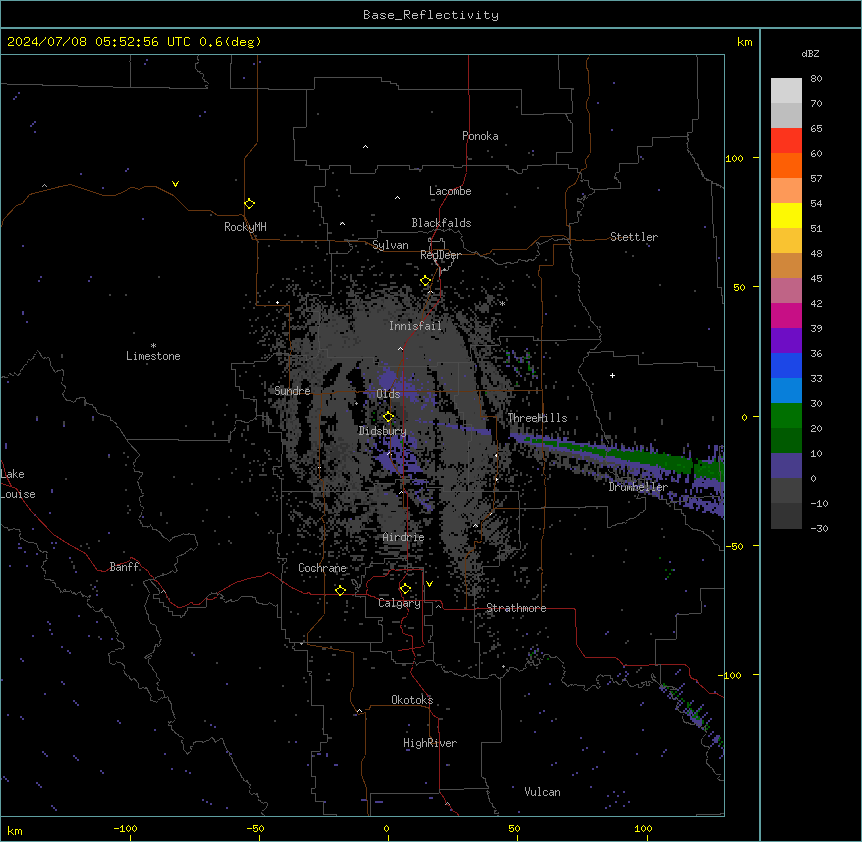The width and height of the screenshot is (862, 842).
Task: Click the Cochrane city label
Action: point(322,568)
